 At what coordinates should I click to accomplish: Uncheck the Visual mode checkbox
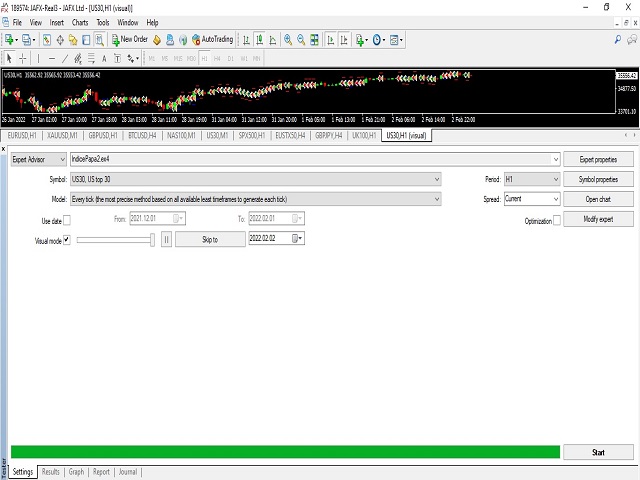67,240
